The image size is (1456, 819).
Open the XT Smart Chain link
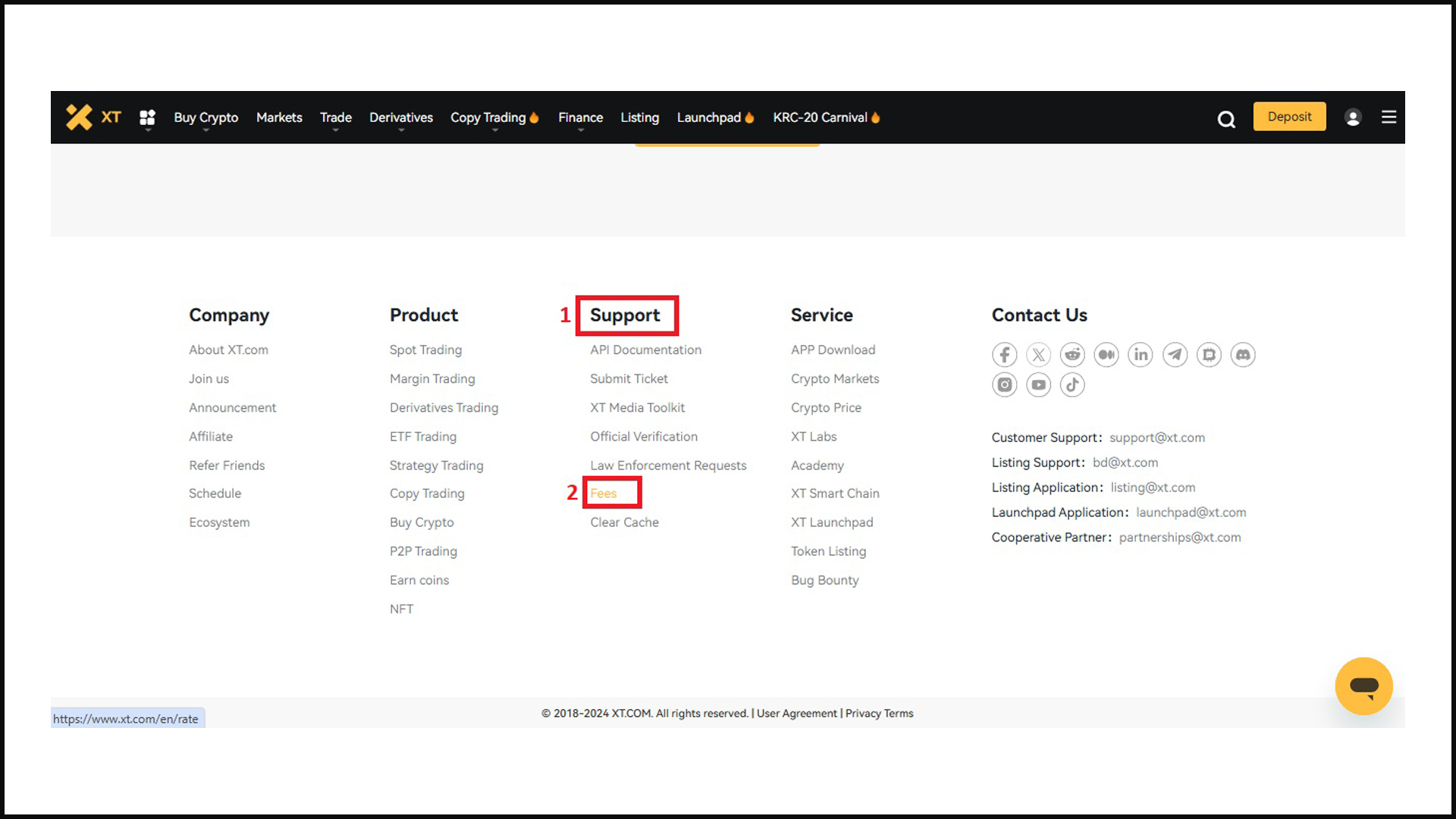pyautogui.click(x=835, y=494)
